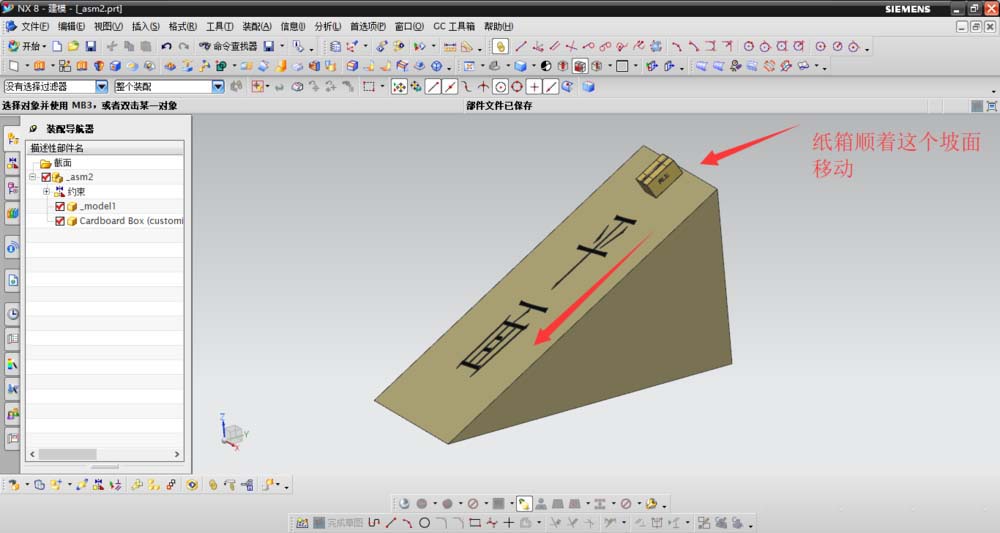Screen dimensions: 1000x533
Task: Click the full-screen icon at the cue line's right end
Action: [x=992, y=106]
